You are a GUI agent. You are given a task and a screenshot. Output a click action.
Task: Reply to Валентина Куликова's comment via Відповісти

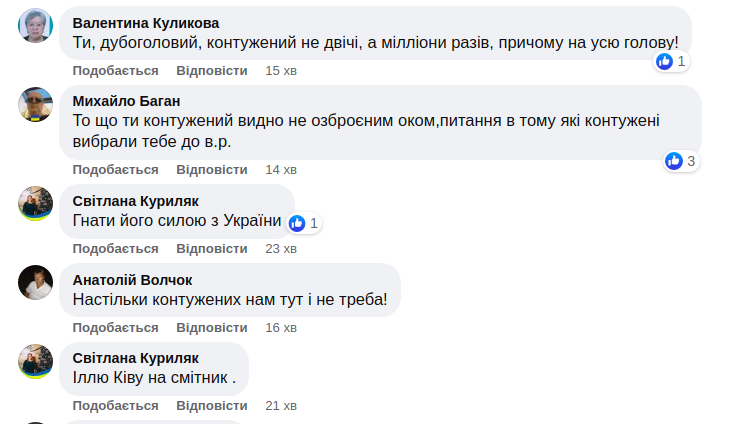211,71
